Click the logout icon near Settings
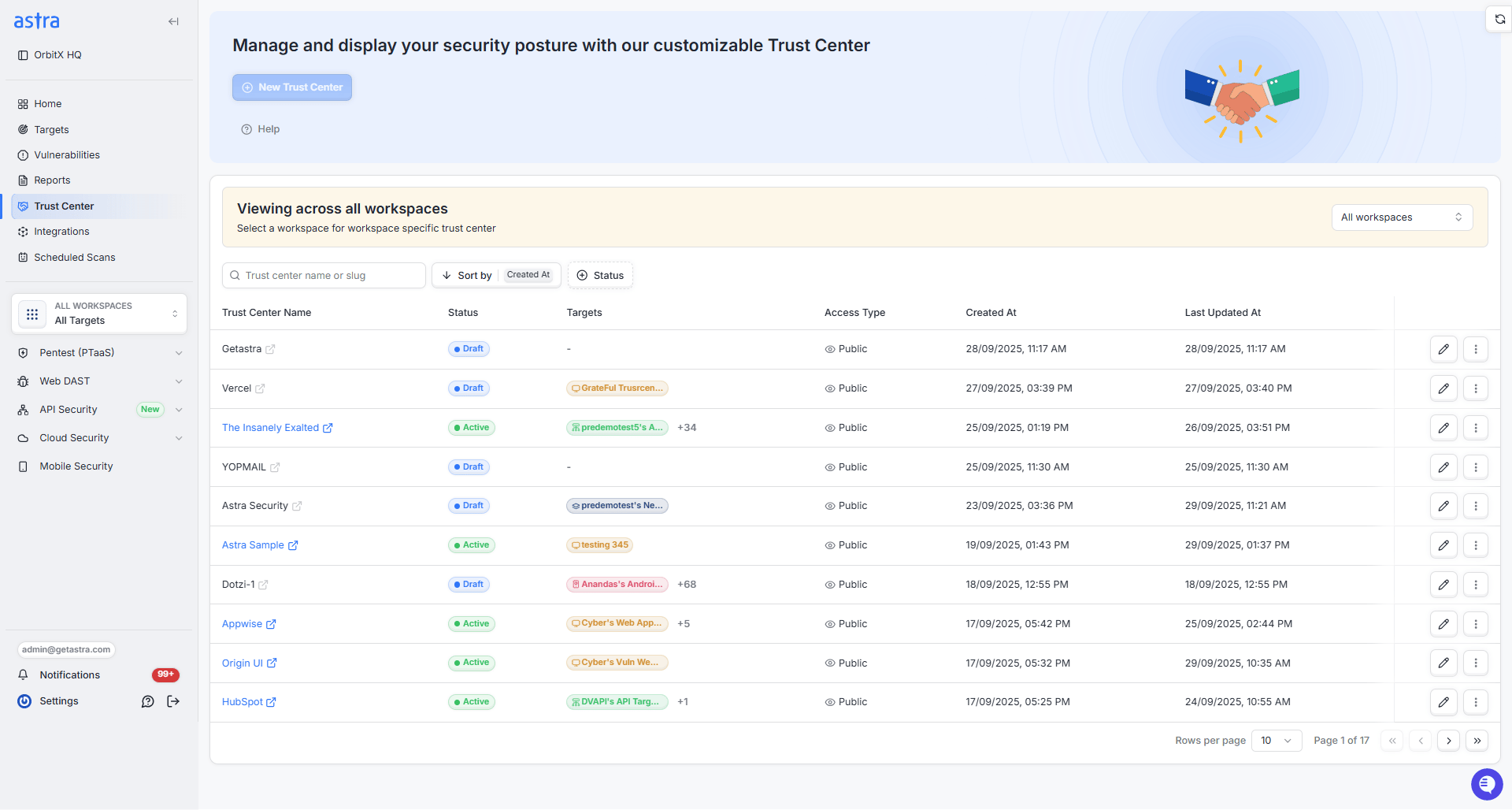Screen dimensions: 1512x810 173,701
